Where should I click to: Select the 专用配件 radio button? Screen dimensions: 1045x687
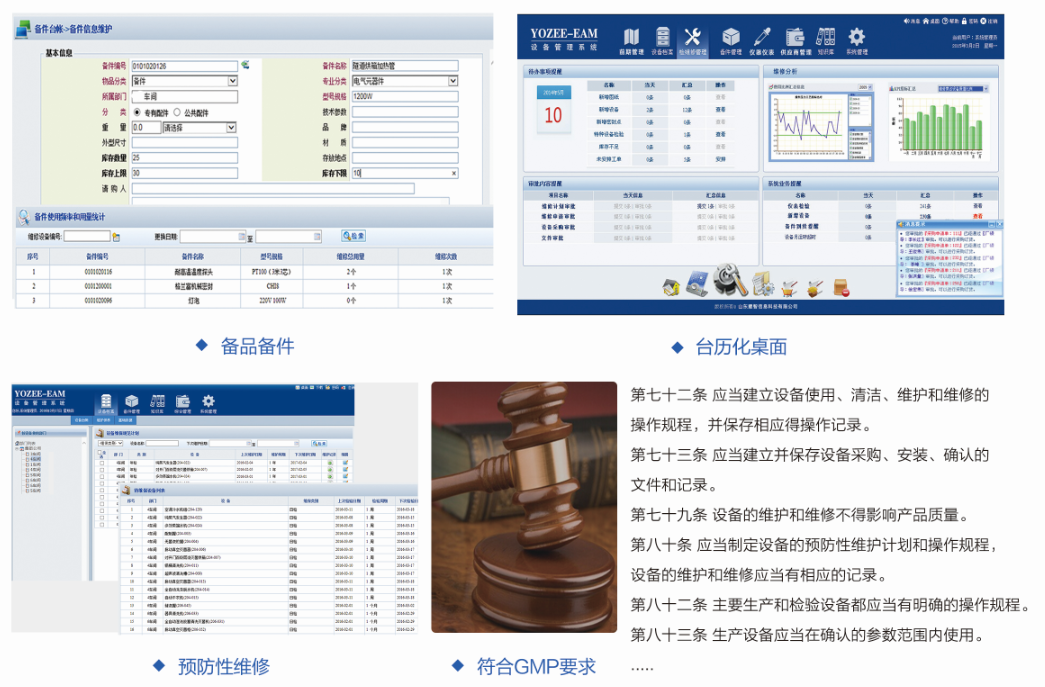pyautogui.click(x=136, y=111)
